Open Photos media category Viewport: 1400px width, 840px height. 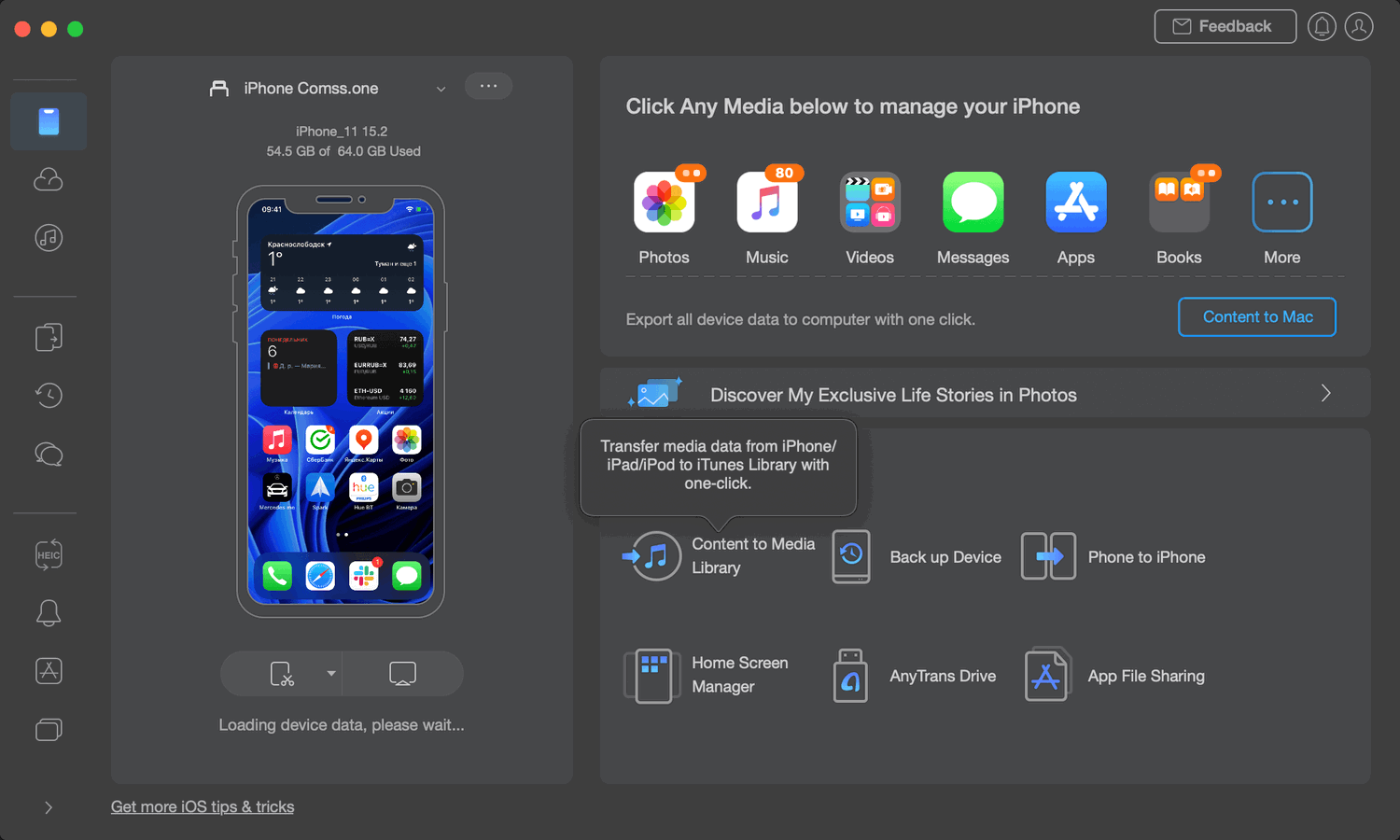[x=665, y=218]
